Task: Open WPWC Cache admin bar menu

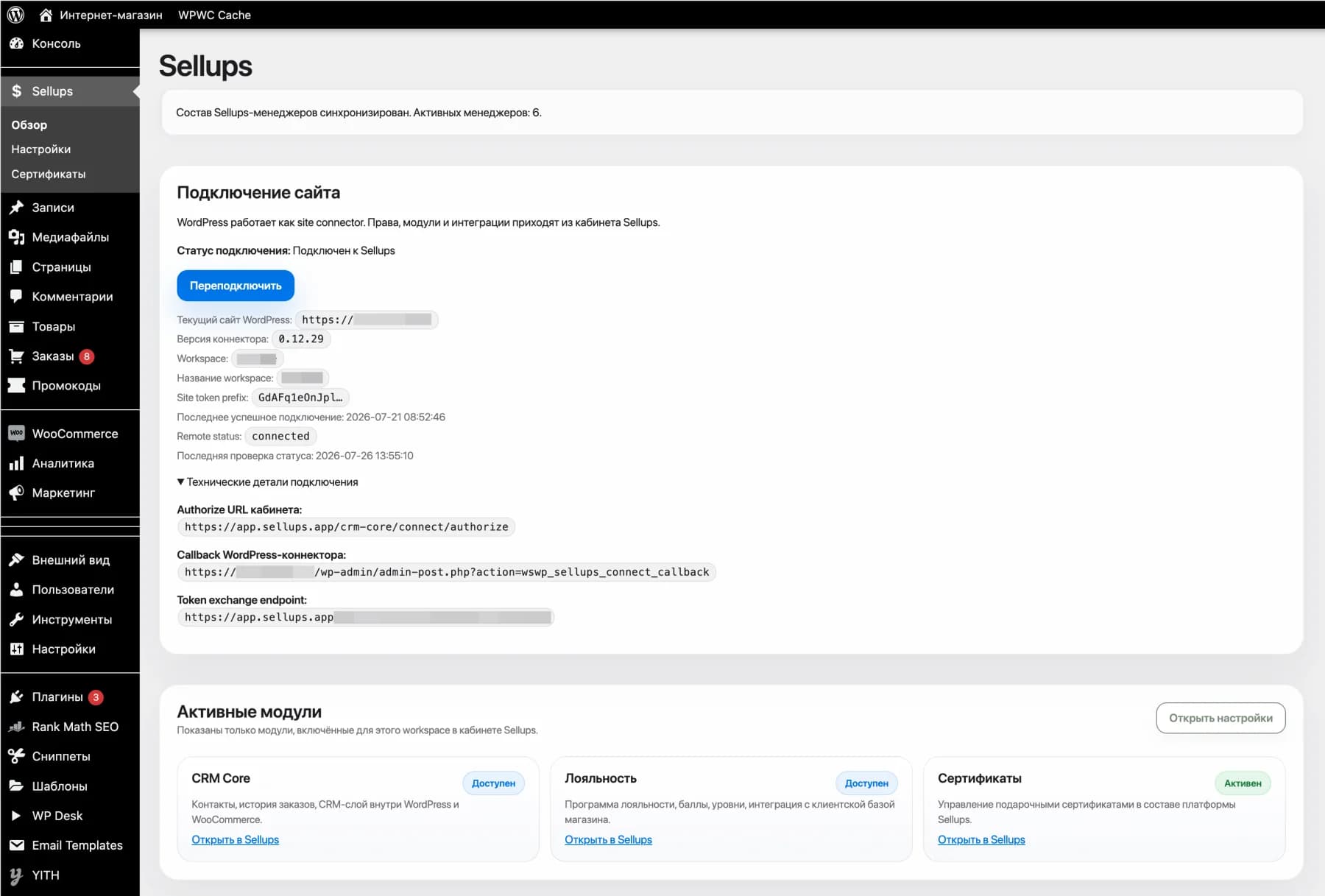Action: [214, 15]
